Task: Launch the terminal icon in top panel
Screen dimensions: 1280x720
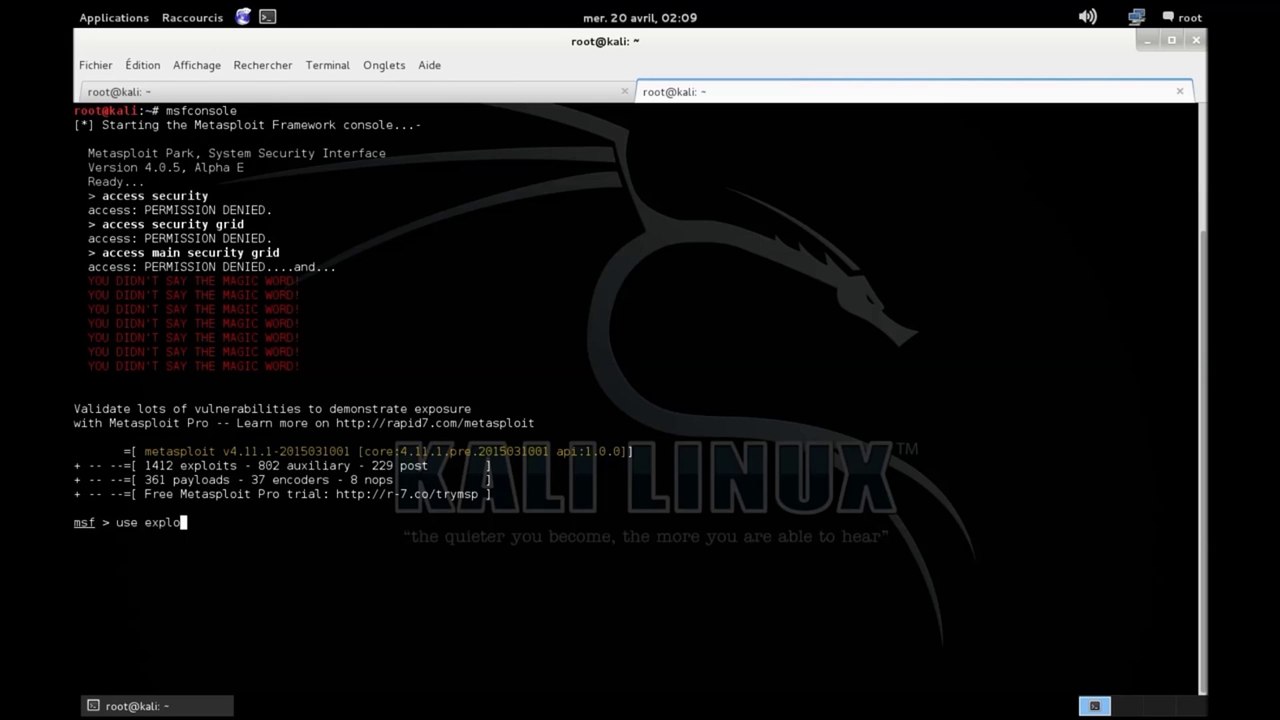Action: tap(267, 17)
